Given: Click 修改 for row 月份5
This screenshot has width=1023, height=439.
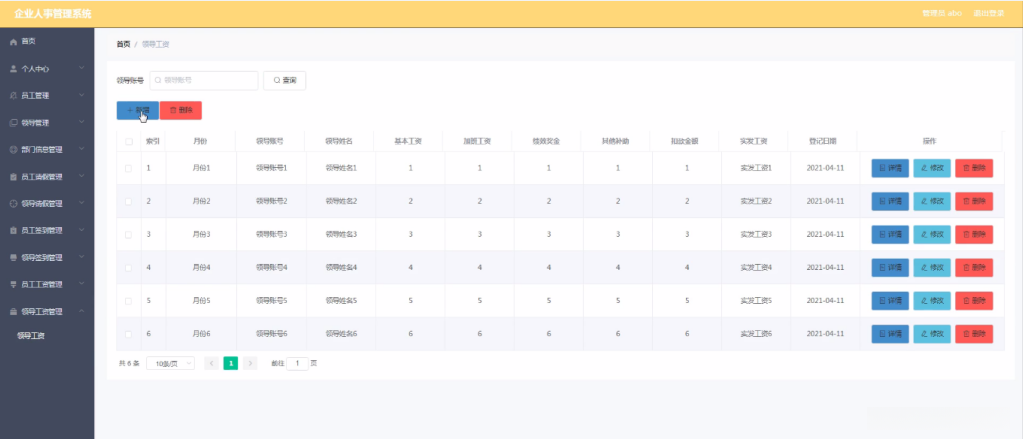Looking at the screenshot, I should click(932, 301).
